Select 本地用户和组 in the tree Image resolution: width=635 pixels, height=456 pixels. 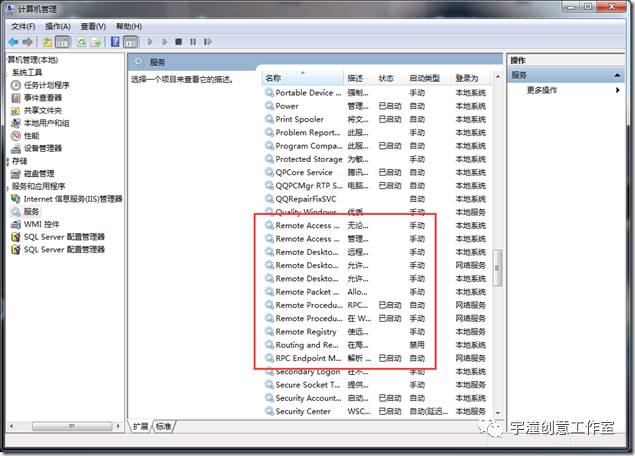point(40,123)
